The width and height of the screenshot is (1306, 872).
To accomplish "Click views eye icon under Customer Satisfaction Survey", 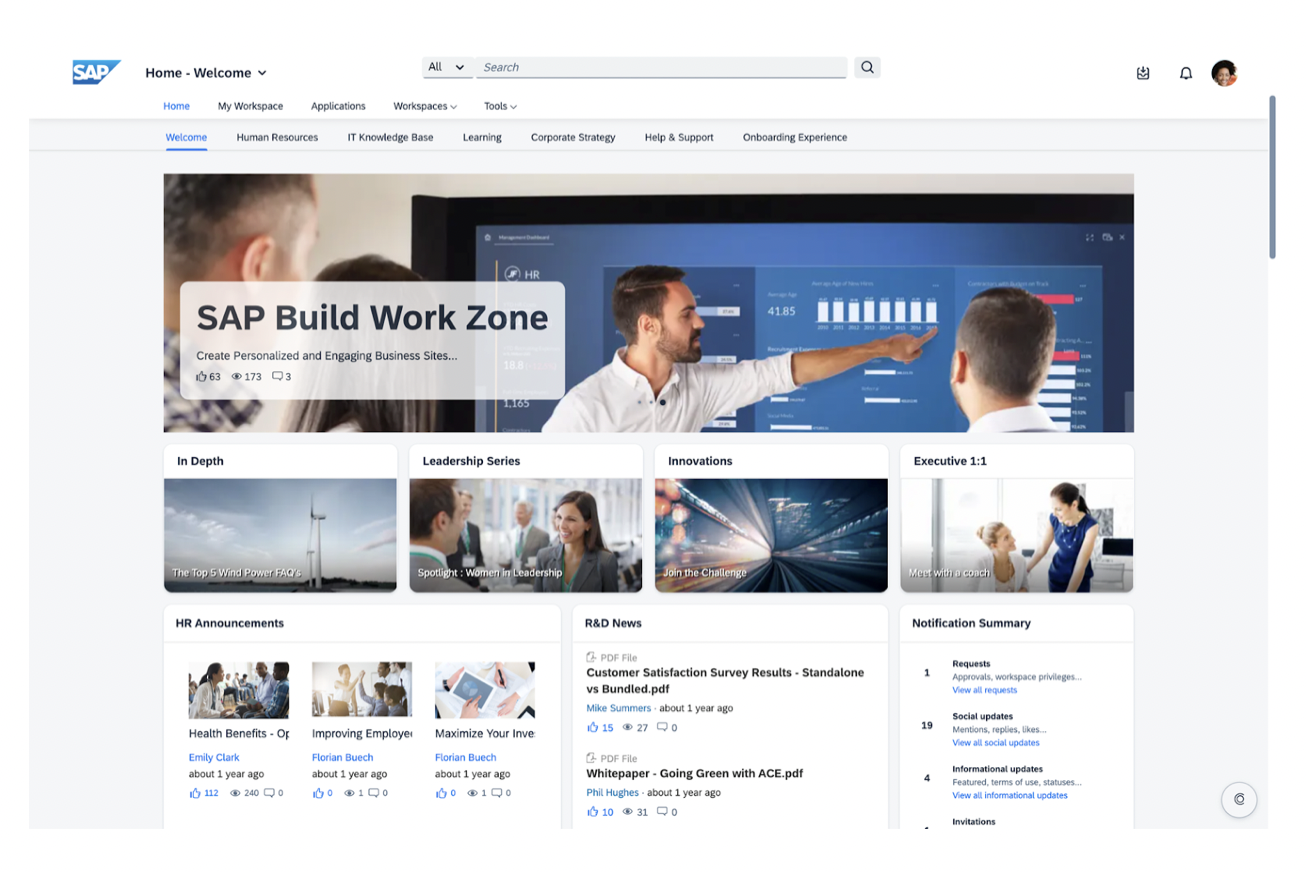I will click(x=628, y=728).
